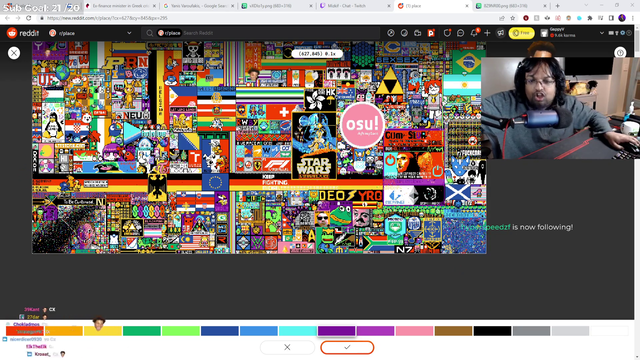This screenshot has height=360, width=640.
Task: Cancel pixel placement with the X button
Action: (x=287, y=347)
